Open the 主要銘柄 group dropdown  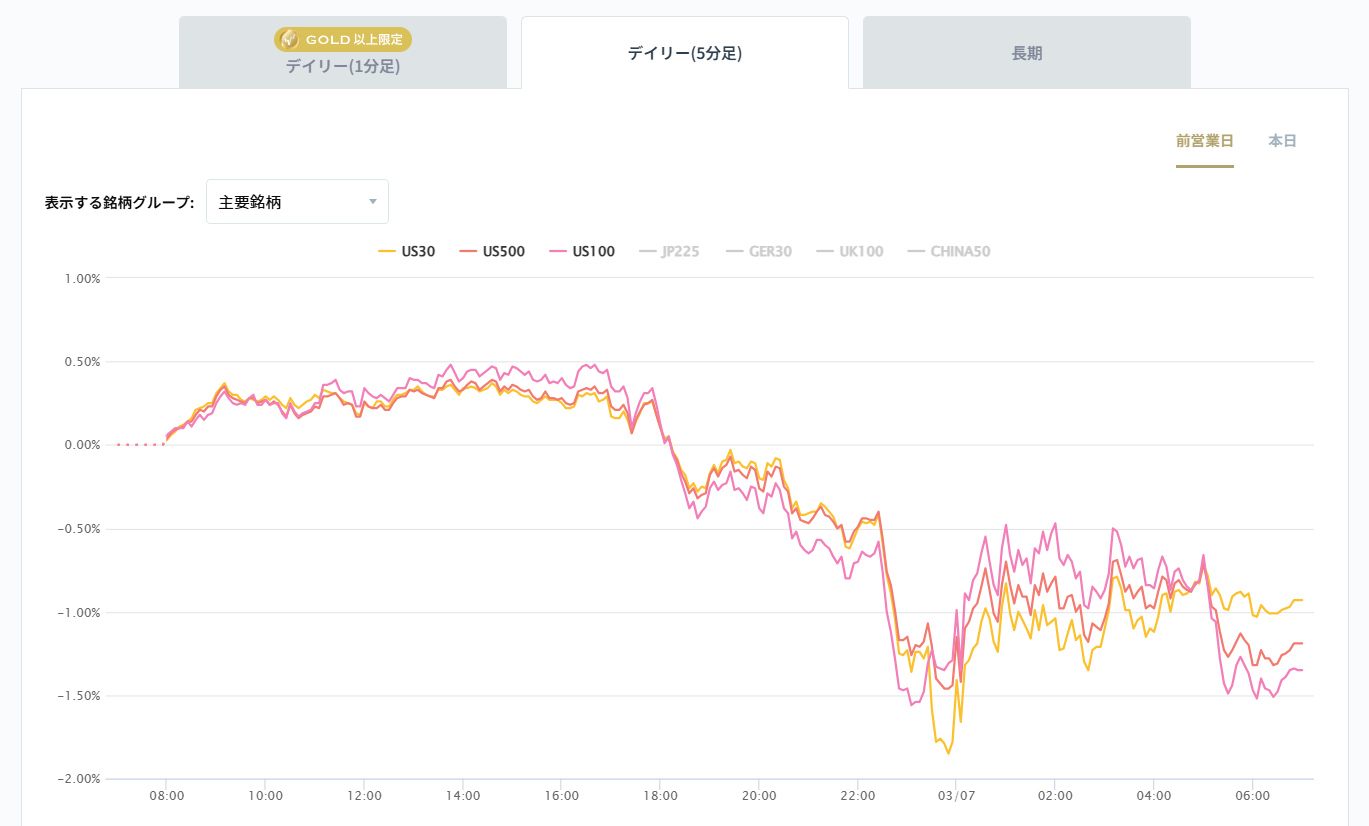point(297,202)
